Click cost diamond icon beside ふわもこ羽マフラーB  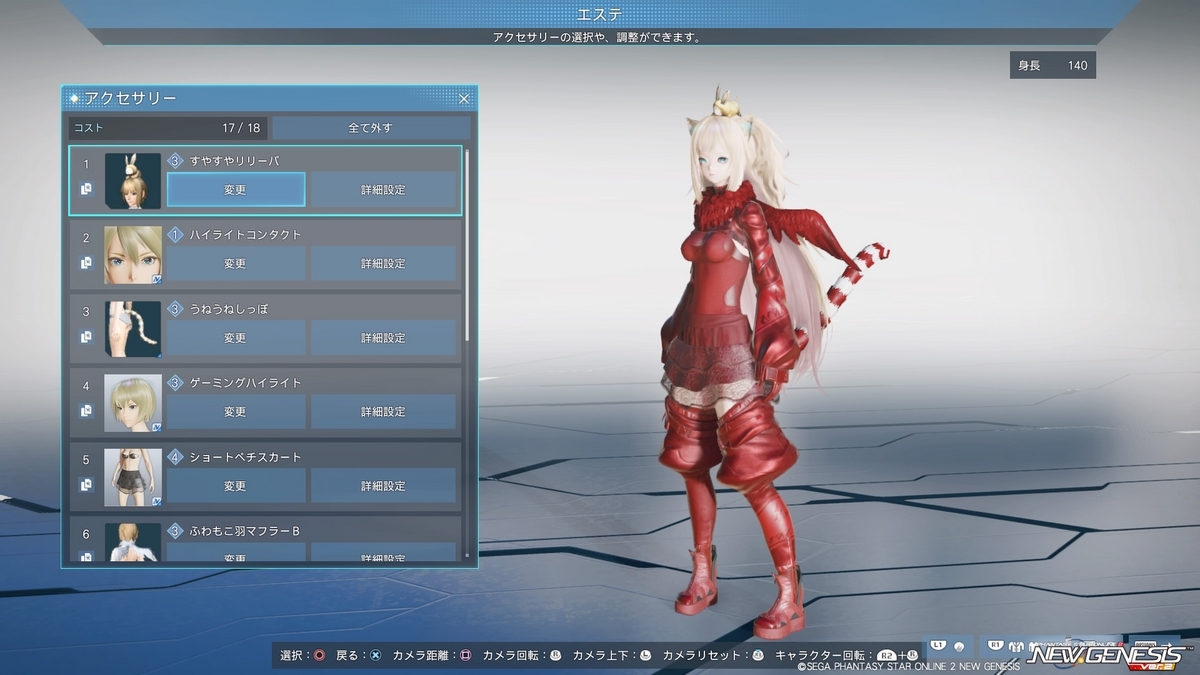pyautogui.click(x=175, y=531)
